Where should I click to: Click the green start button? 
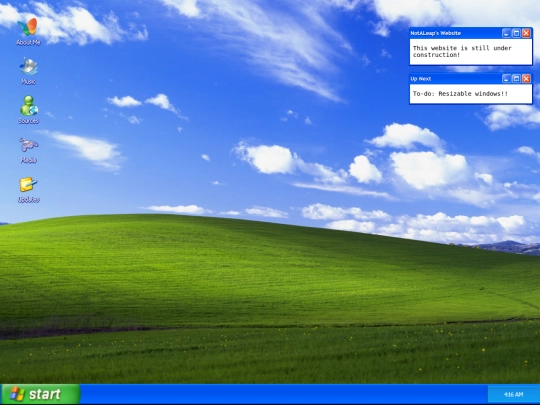point(41,394)
